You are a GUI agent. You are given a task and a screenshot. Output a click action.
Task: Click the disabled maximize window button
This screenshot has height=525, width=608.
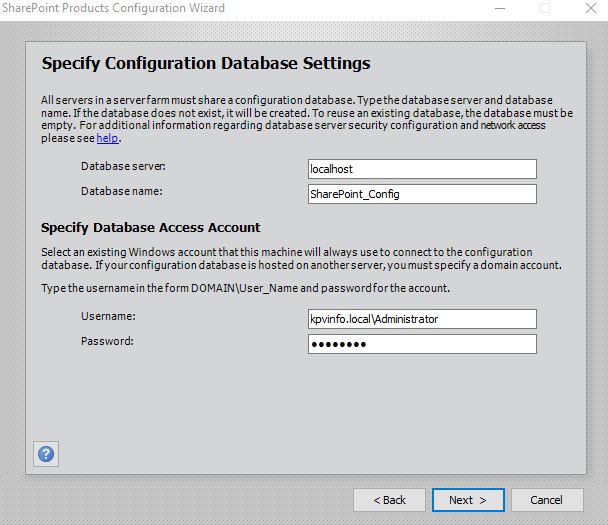[545, 8]
